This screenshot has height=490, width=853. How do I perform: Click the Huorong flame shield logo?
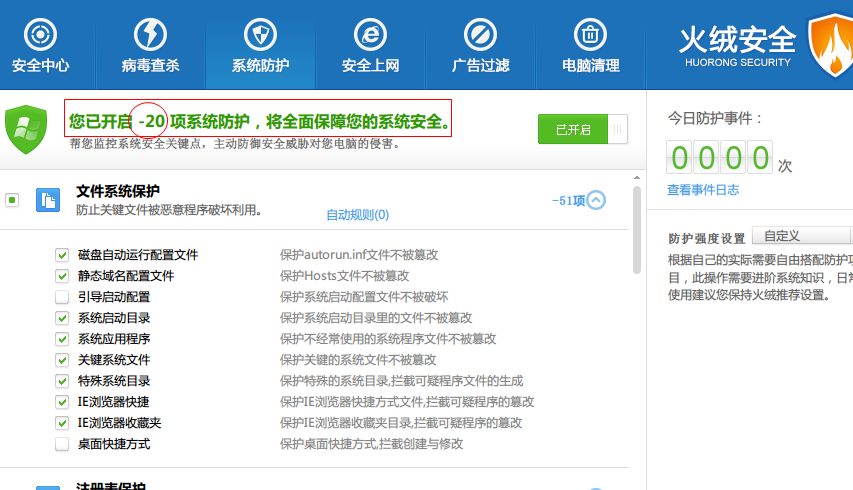pyautogui.click(x=829, y=48)
